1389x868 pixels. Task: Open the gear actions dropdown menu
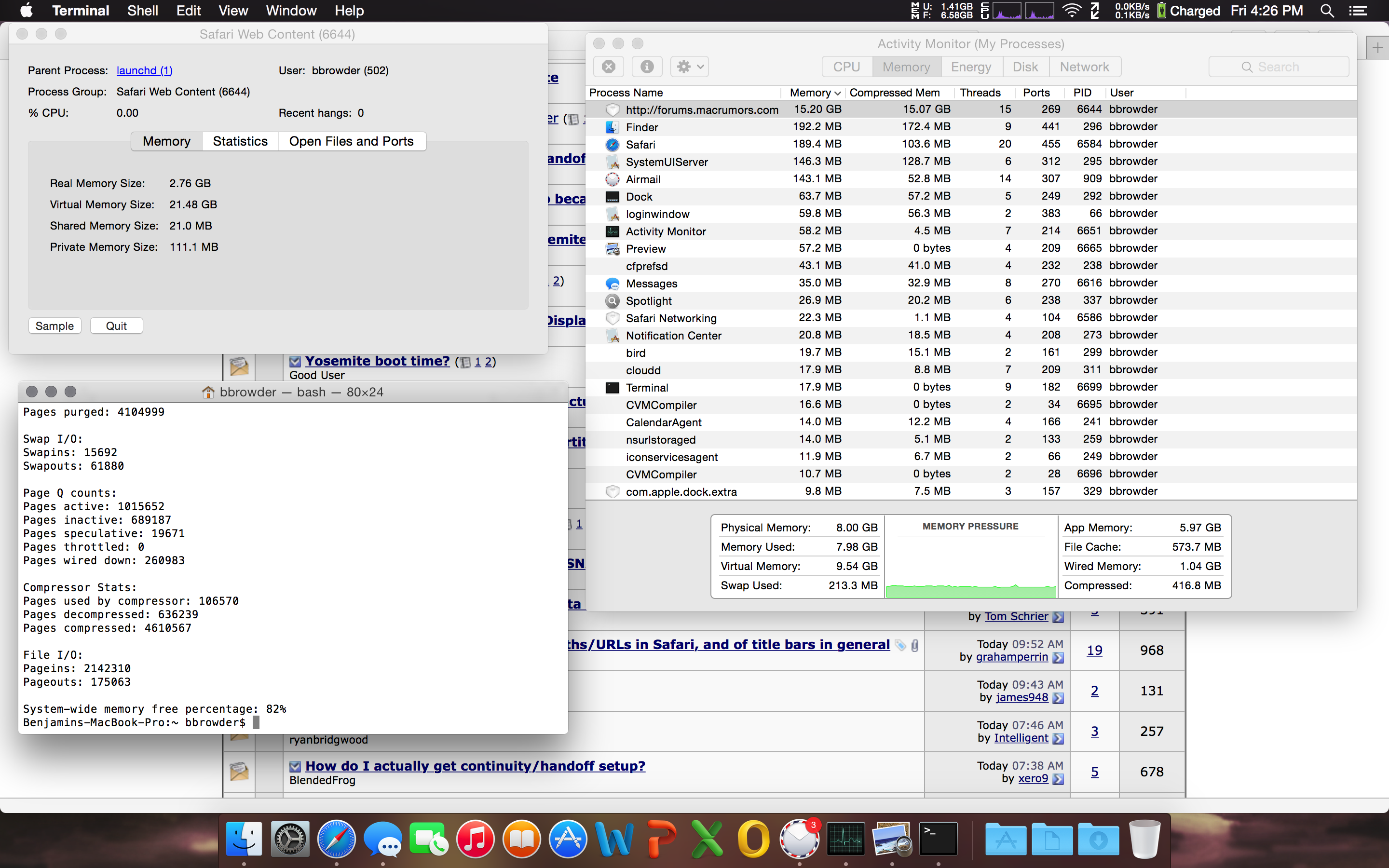point(689,67)
